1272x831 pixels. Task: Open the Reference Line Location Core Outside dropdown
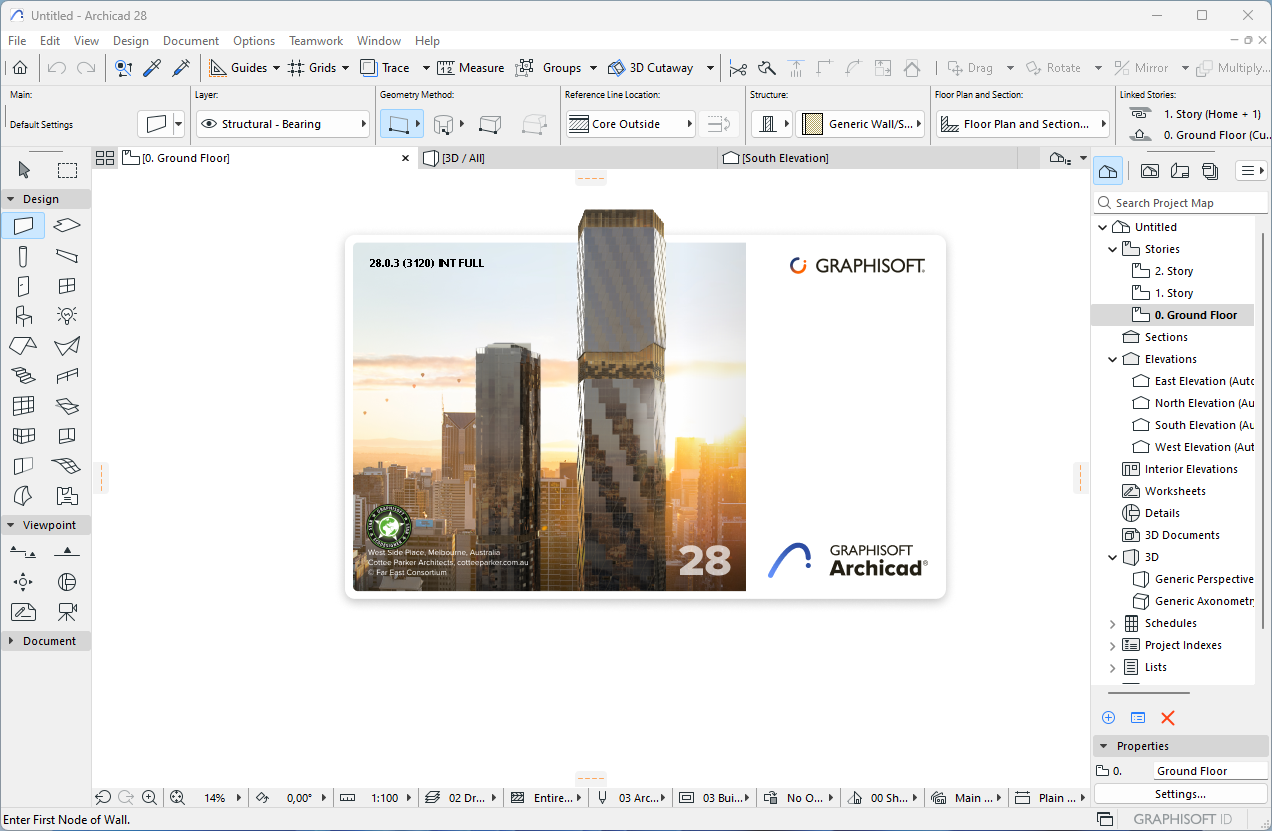(x=630, y=124)
